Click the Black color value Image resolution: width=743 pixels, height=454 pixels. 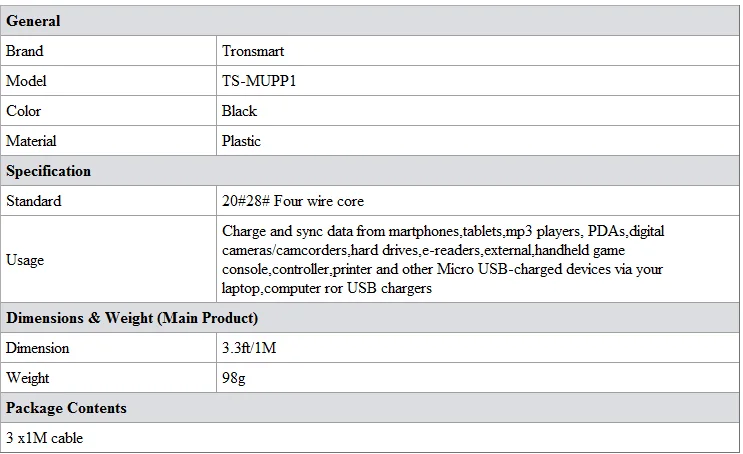[x=240, y=111]
